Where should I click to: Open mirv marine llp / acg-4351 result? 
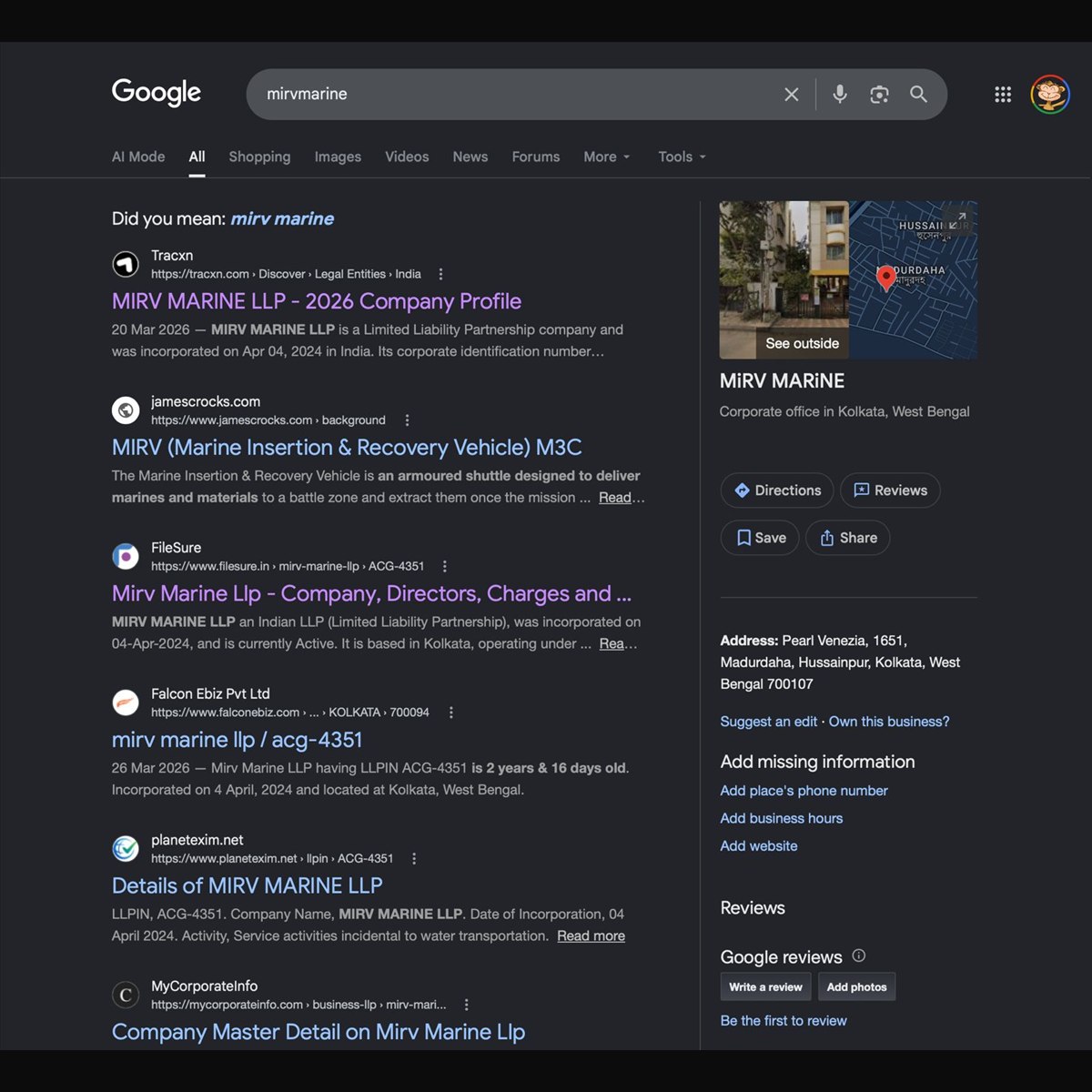[238, 740]
